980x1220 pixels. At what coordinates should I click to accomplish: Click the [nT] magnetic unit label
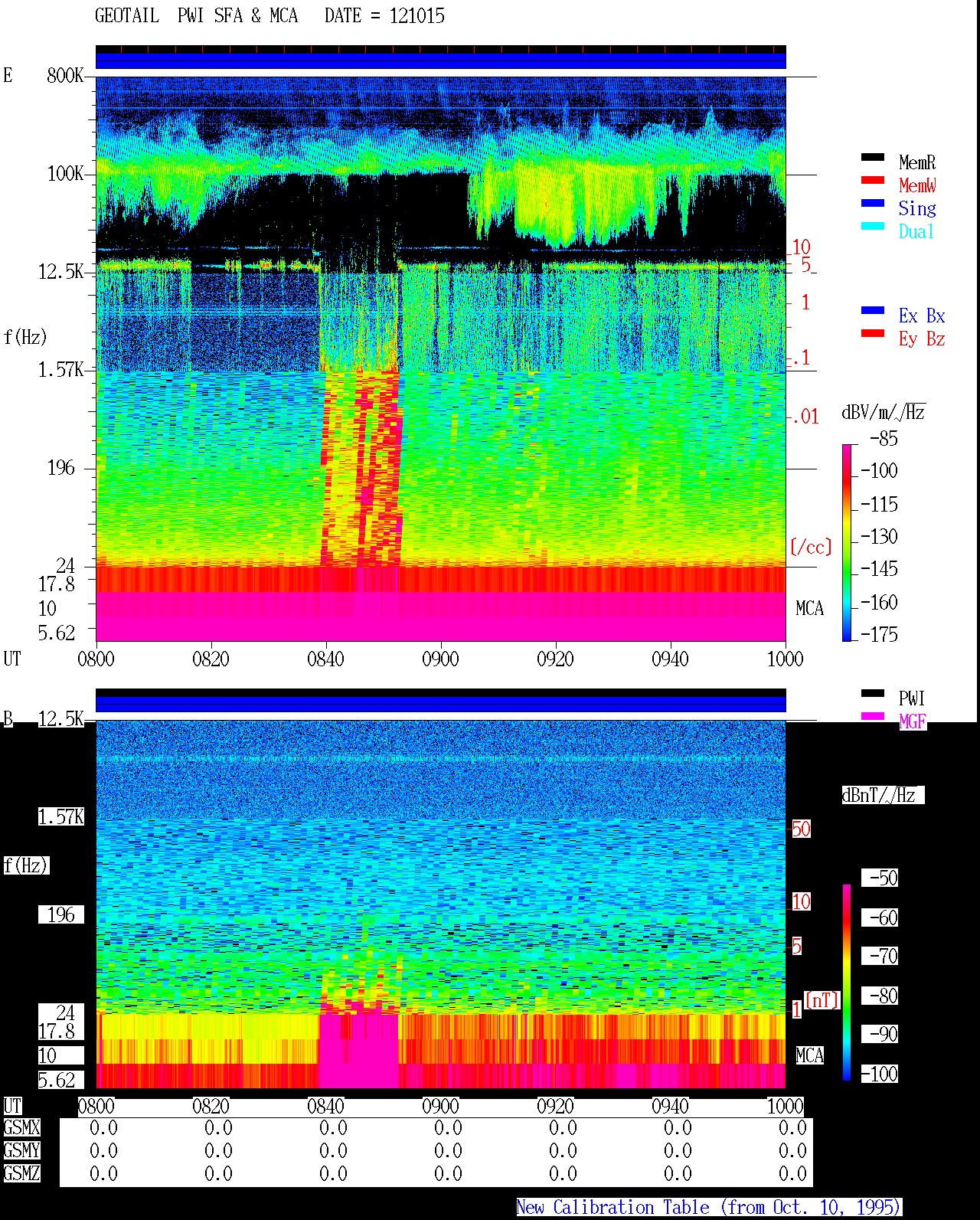click(x=822, y=999)
